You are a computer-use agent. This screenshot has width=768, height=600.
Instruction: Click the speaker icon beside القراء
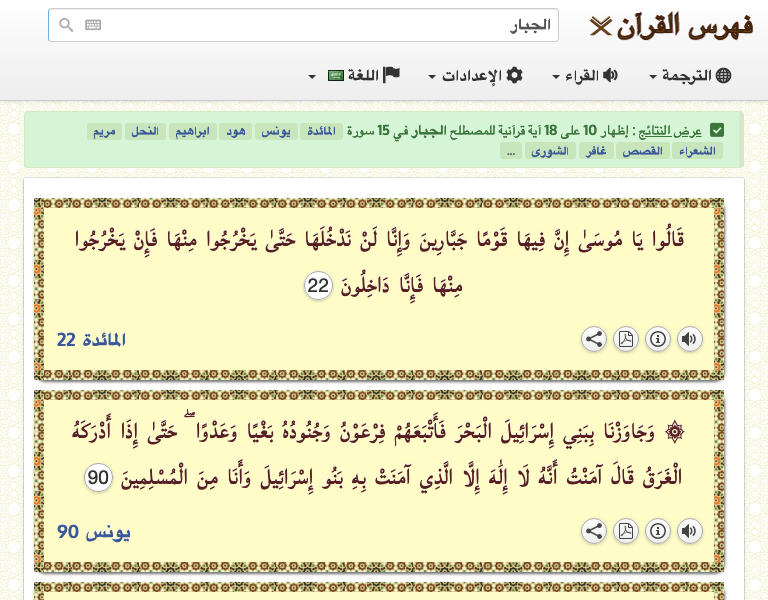610,75
